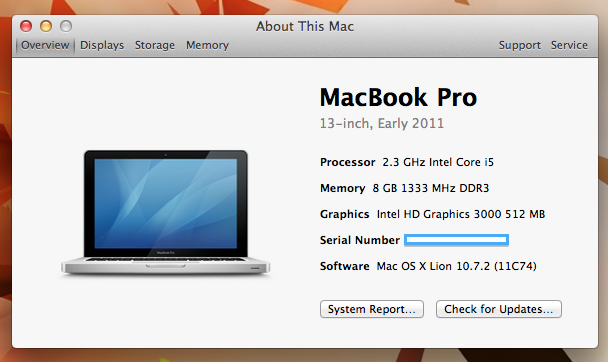Image resolution: width=608 pixels, height=362 pixels.
Task: Click the greyed-out zoom window button
Action: (x=66, y=26)
